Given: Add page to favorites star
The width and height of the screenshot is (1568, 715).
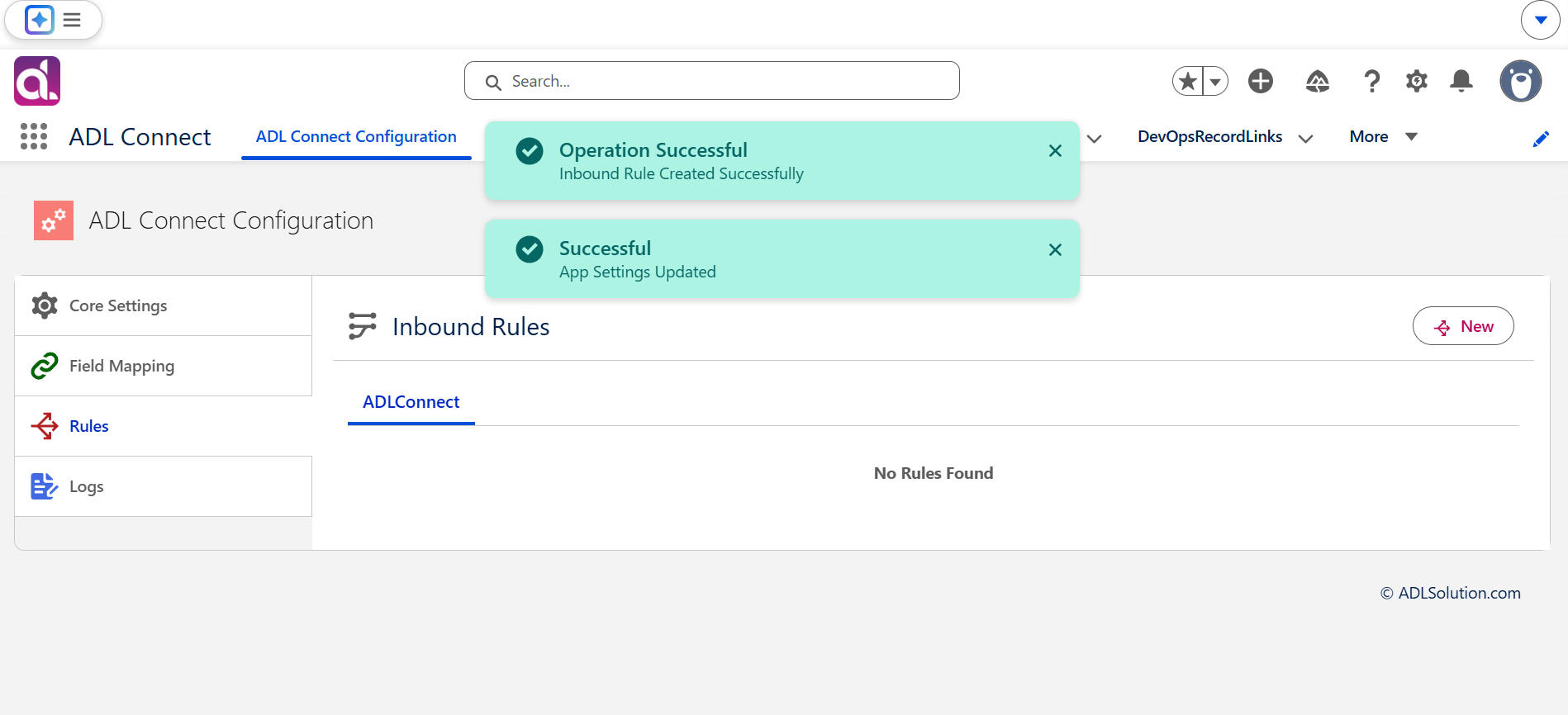Looking at the screenshot, I should (x=1188, y=81).
